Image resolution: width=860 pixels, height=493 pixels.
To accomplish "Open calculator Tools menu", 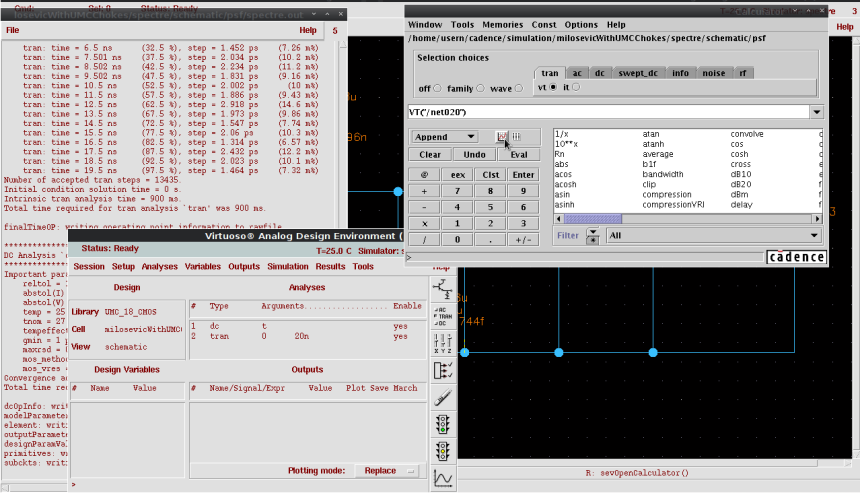I will click(x=462, y=25).
